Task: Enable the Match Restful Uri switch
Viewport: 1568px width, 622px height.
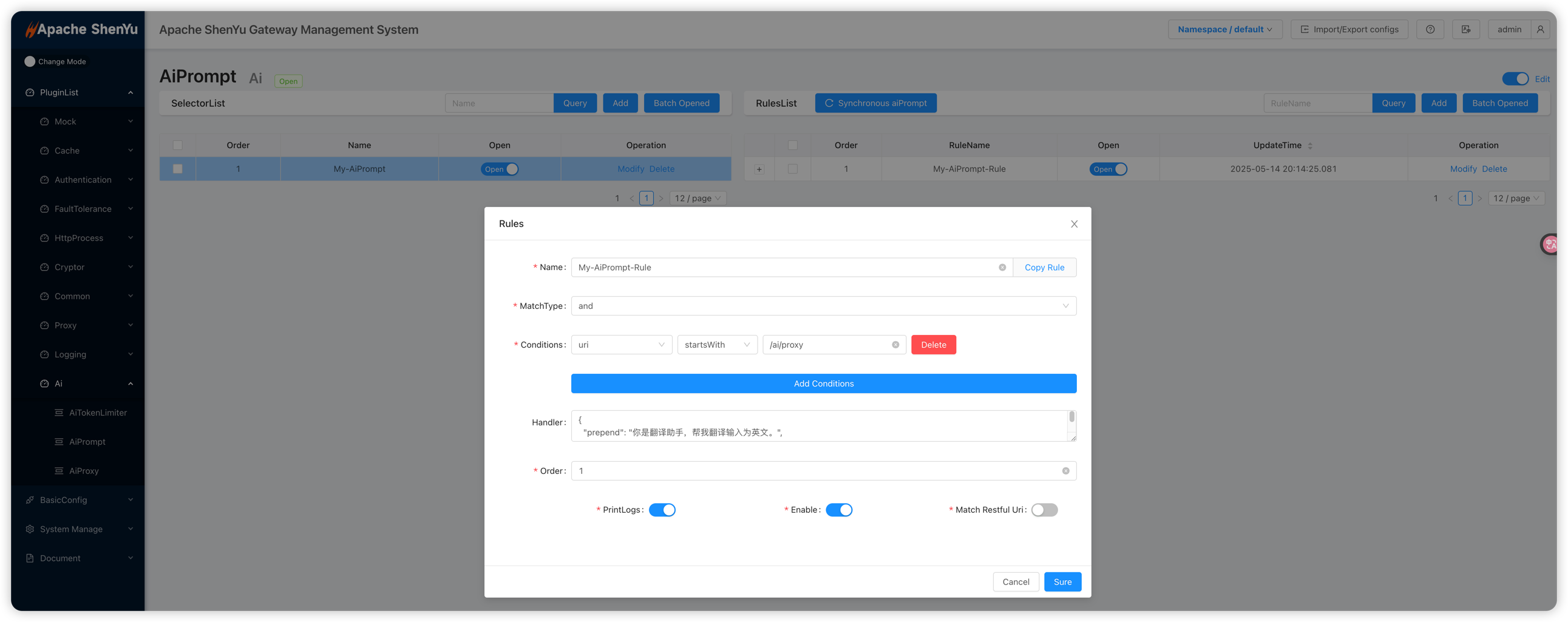Action: [x=1044, y=510]
